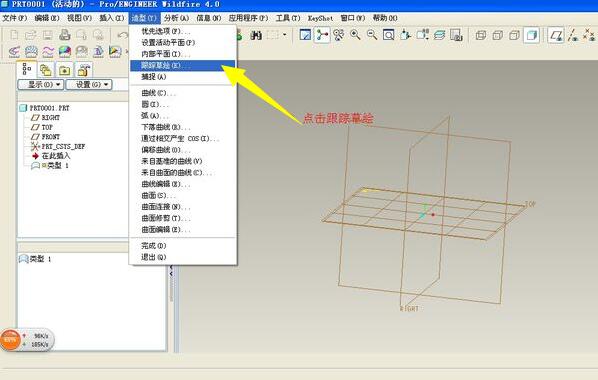Viewport: 598px width, 380px height.
Task: Open the selection box dropdown arrow
Action: (285, 35)
